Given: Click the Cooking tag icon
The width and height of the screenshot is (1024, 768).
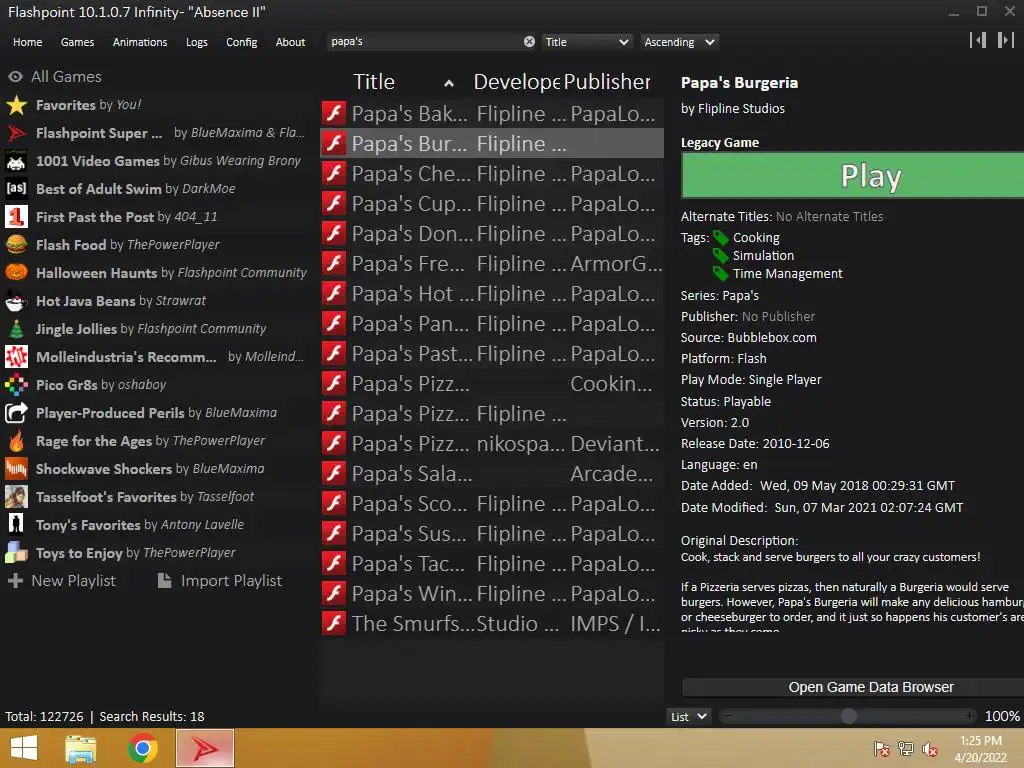Looking at the screenshot, I should point(720,238).
